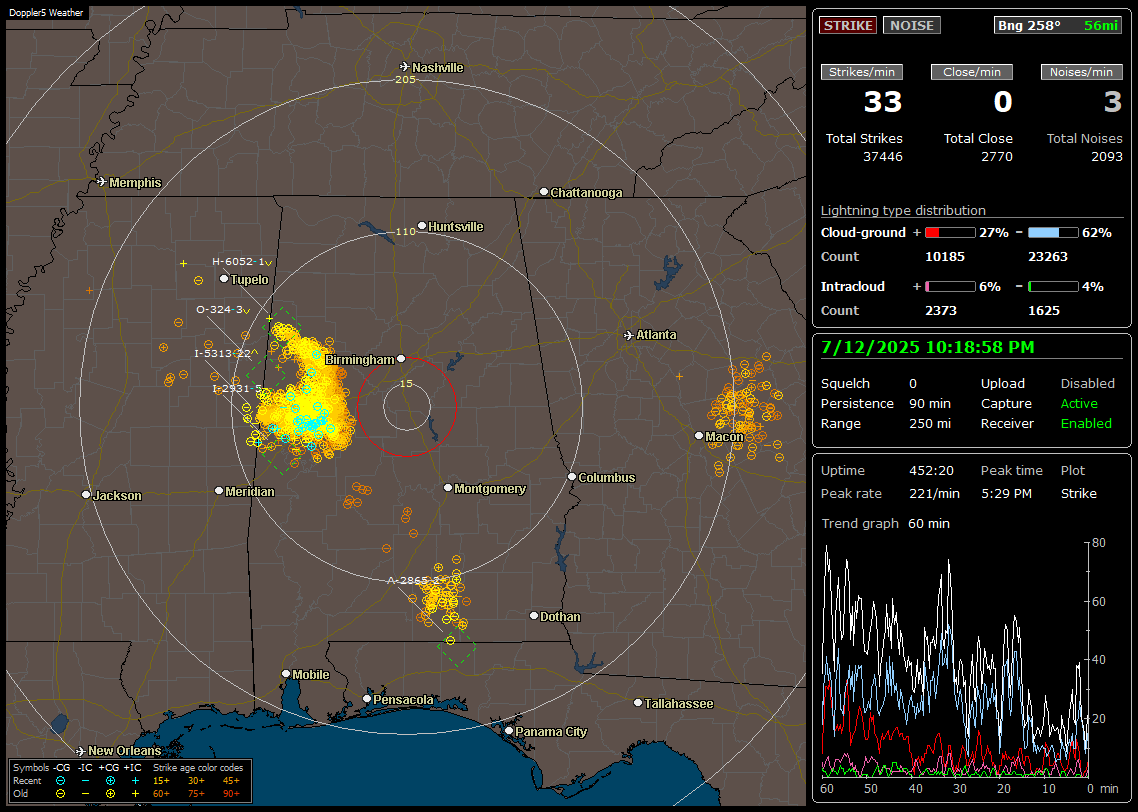This screenshot has height=812, width=1138.
Task: Click the Bng 258° 56mi bearing box
Action: [1057, 25]
